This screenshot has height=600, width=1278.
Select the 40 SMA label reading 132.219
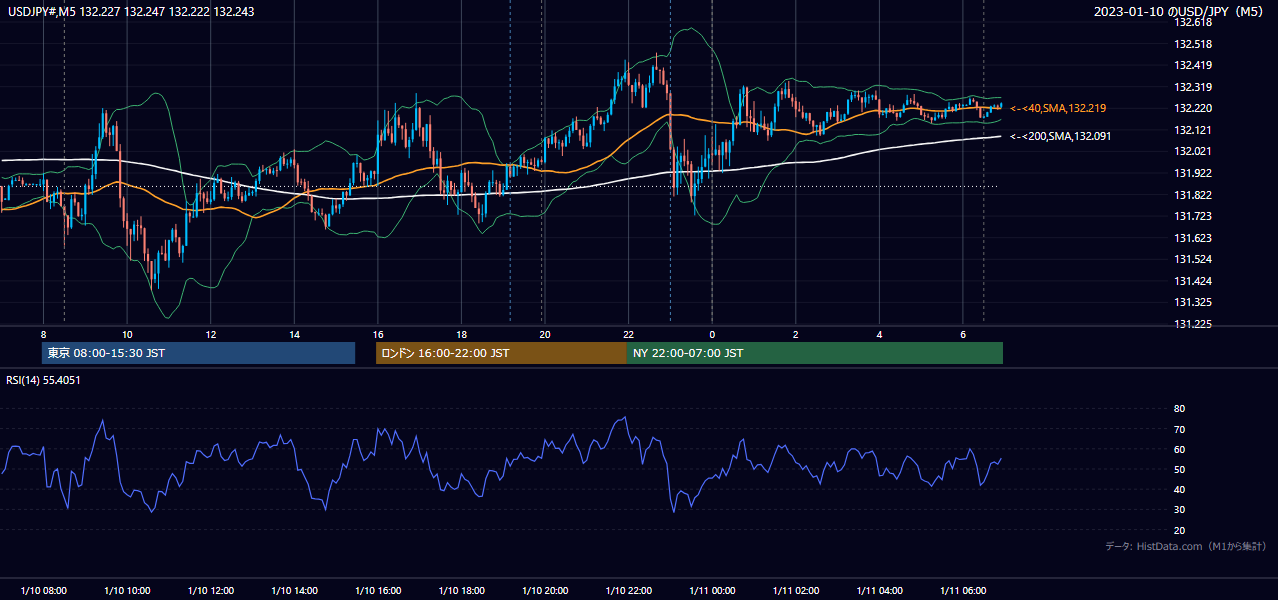pos(1058,108)
